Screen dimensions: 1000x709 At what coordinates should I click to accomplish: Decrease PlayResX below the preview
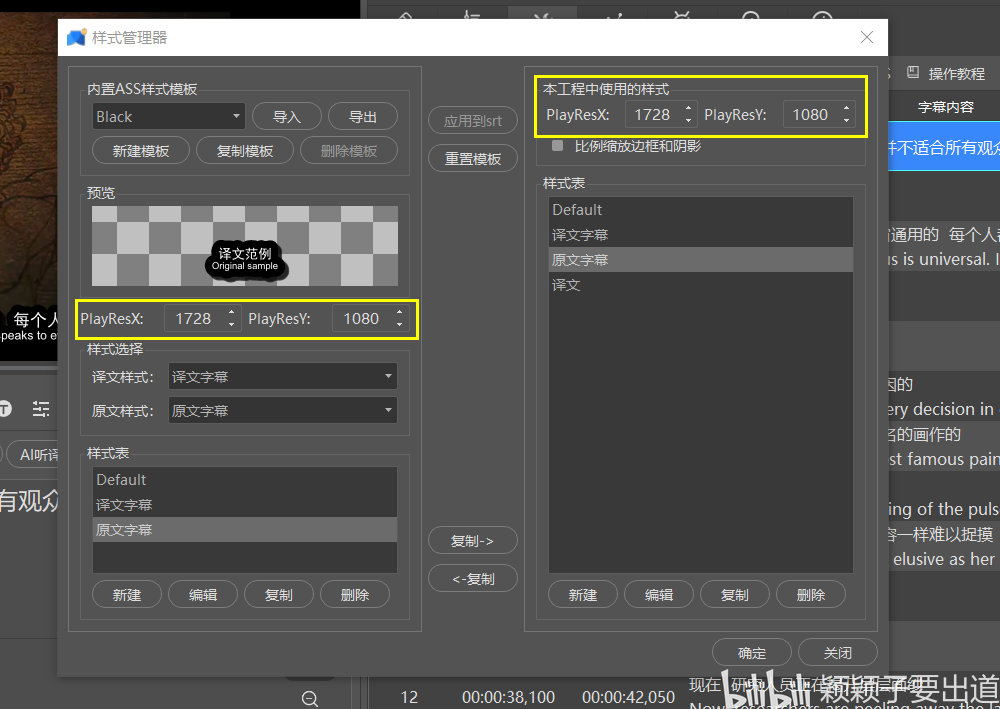232,325
